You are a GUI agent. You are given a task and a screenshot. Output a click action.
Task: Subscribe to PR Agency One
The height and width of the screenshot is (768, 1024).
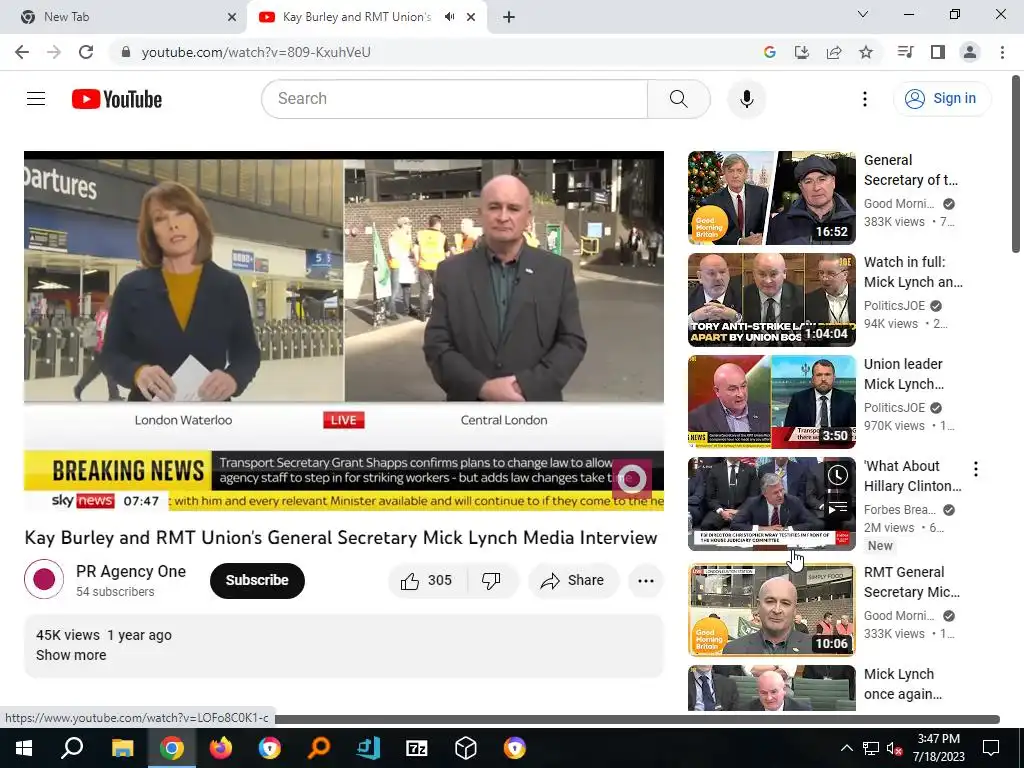(257, 581)
